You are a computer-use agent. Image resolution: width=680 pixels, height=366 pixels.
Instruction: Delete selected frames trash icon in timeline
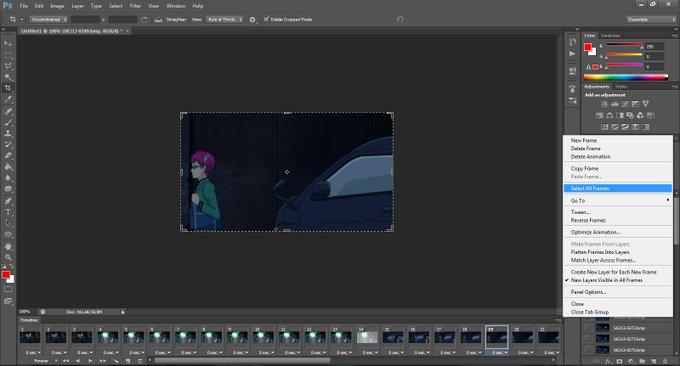(140, 361)
